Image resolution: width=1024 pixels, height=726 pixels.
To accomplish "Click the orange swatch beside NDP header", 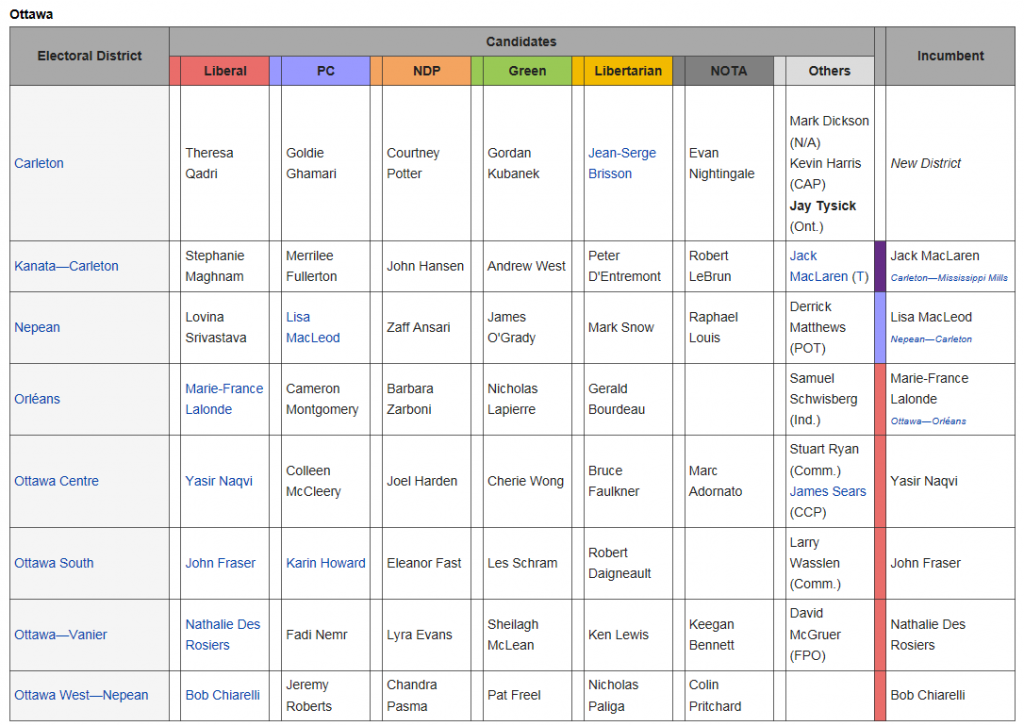I will coord(376,71).
